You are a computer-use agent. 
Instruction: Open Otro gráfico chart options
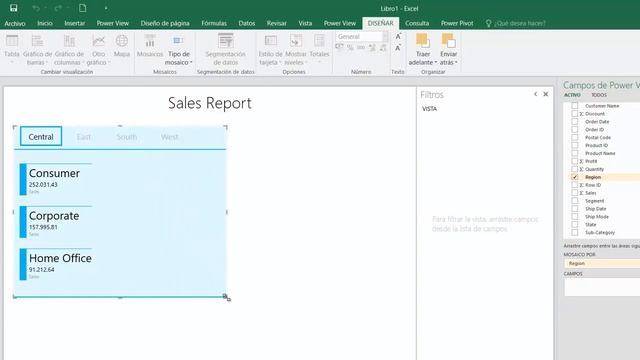coord(98,49)
